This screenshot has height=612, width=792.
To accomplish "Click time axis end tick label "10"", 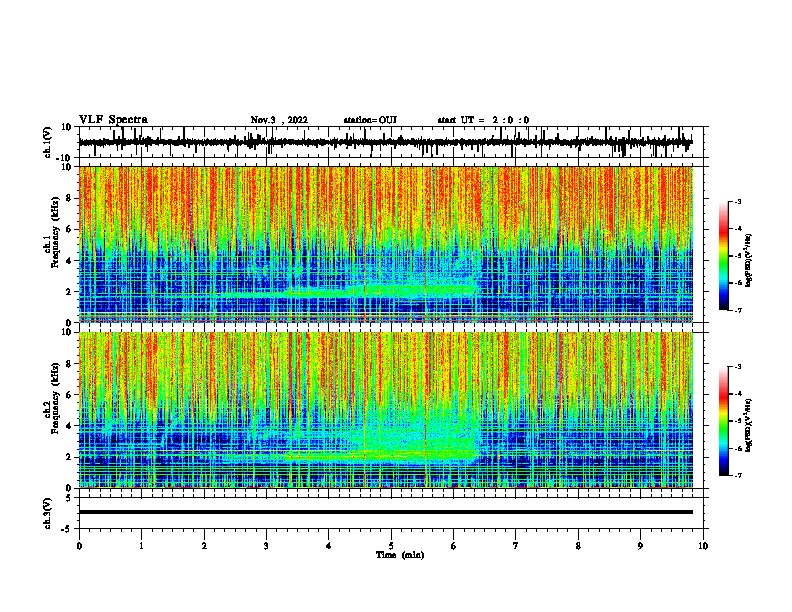I will 703,546.
